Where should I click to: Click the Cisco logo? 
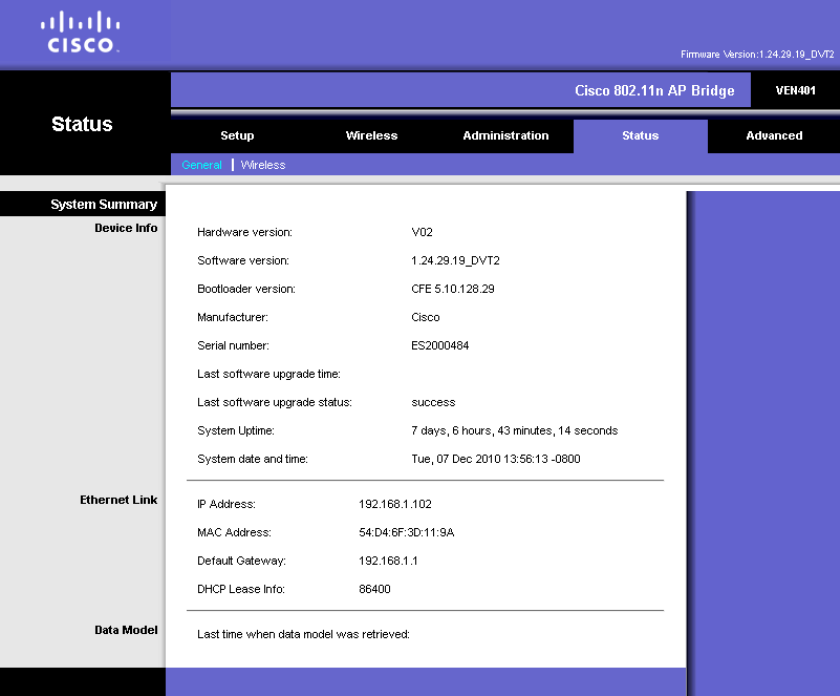point(80,32)
